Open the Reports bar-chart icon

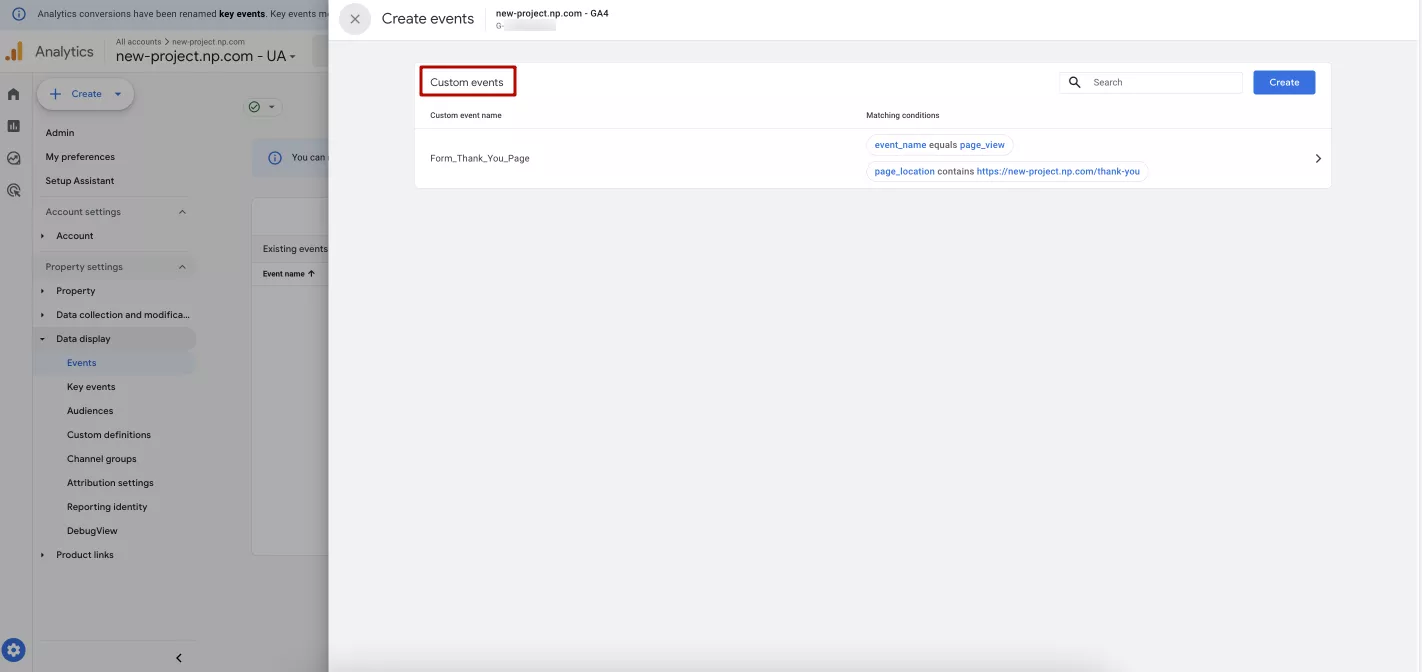[x=14, y=126]
